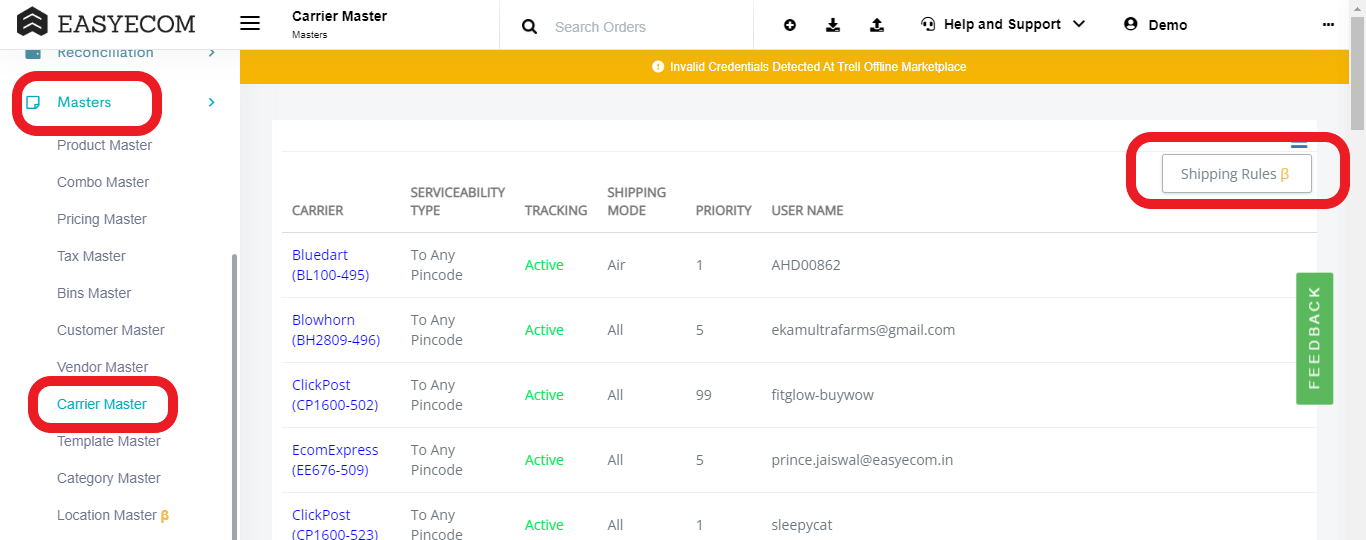Click the Demo user profile icon
Screen dimensions: 1366x540
(x=1131, y=24)
